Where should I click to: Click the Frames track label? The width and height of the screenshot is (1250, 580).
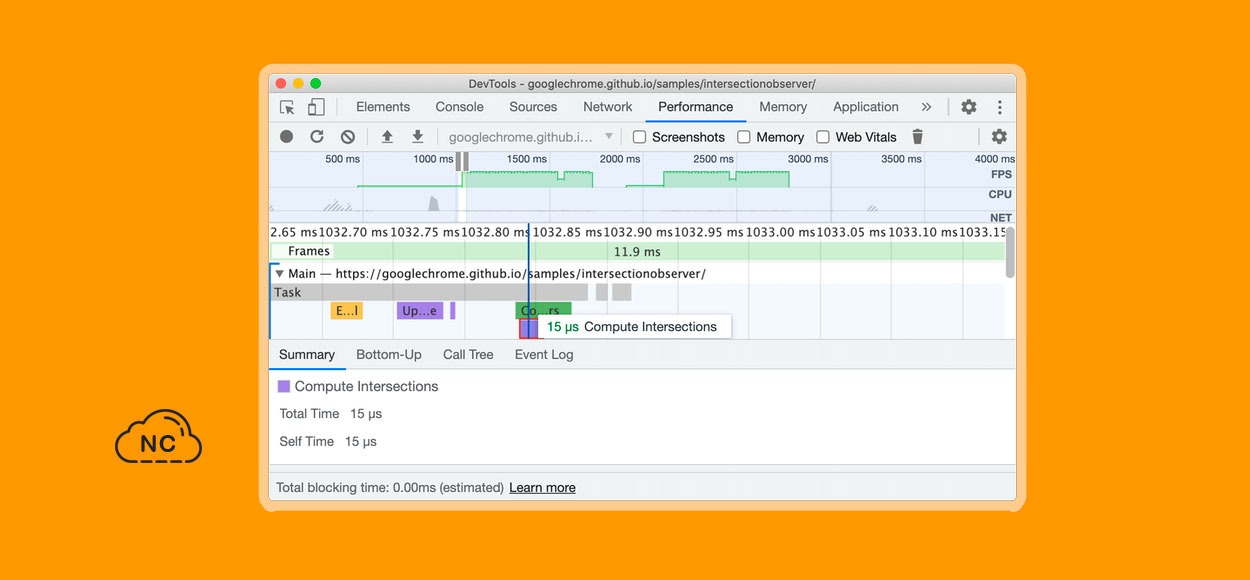[309, 252]
